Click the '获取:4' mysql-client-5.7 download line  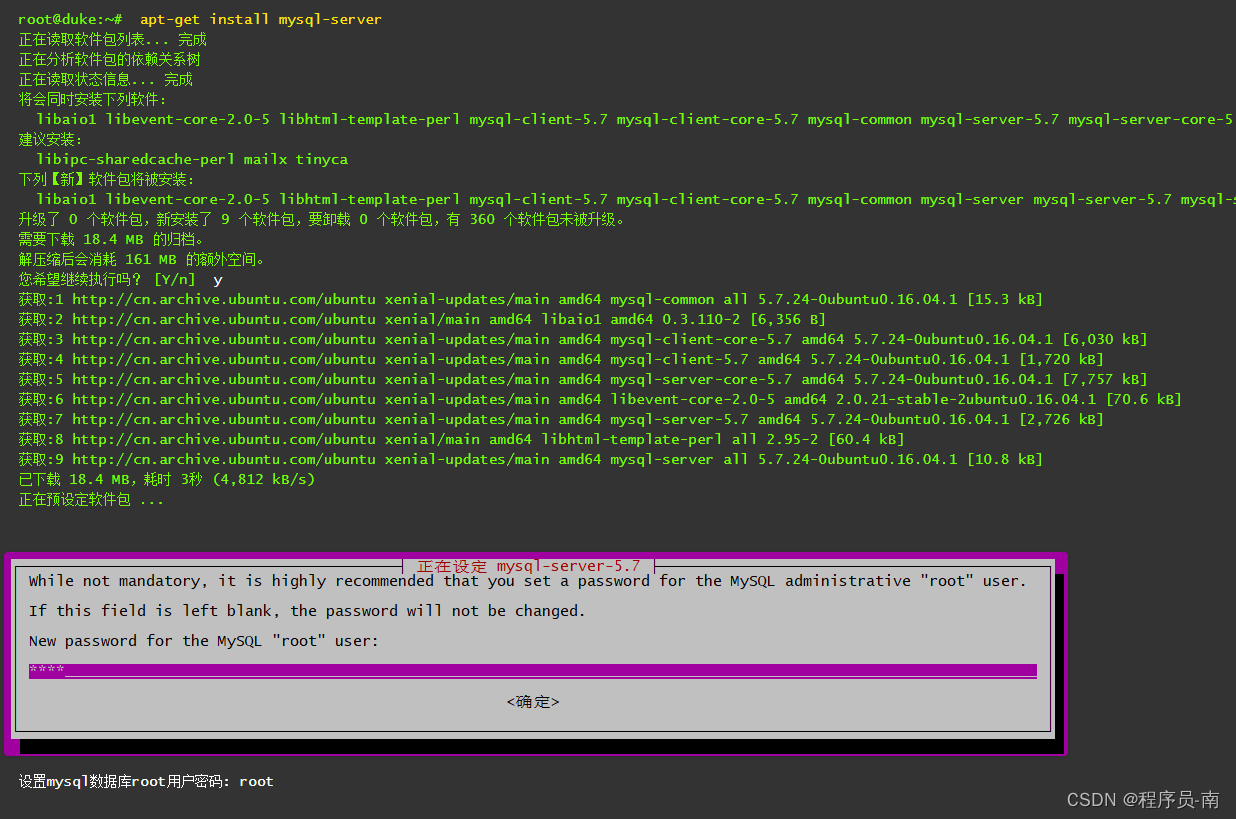coord(560,359)
